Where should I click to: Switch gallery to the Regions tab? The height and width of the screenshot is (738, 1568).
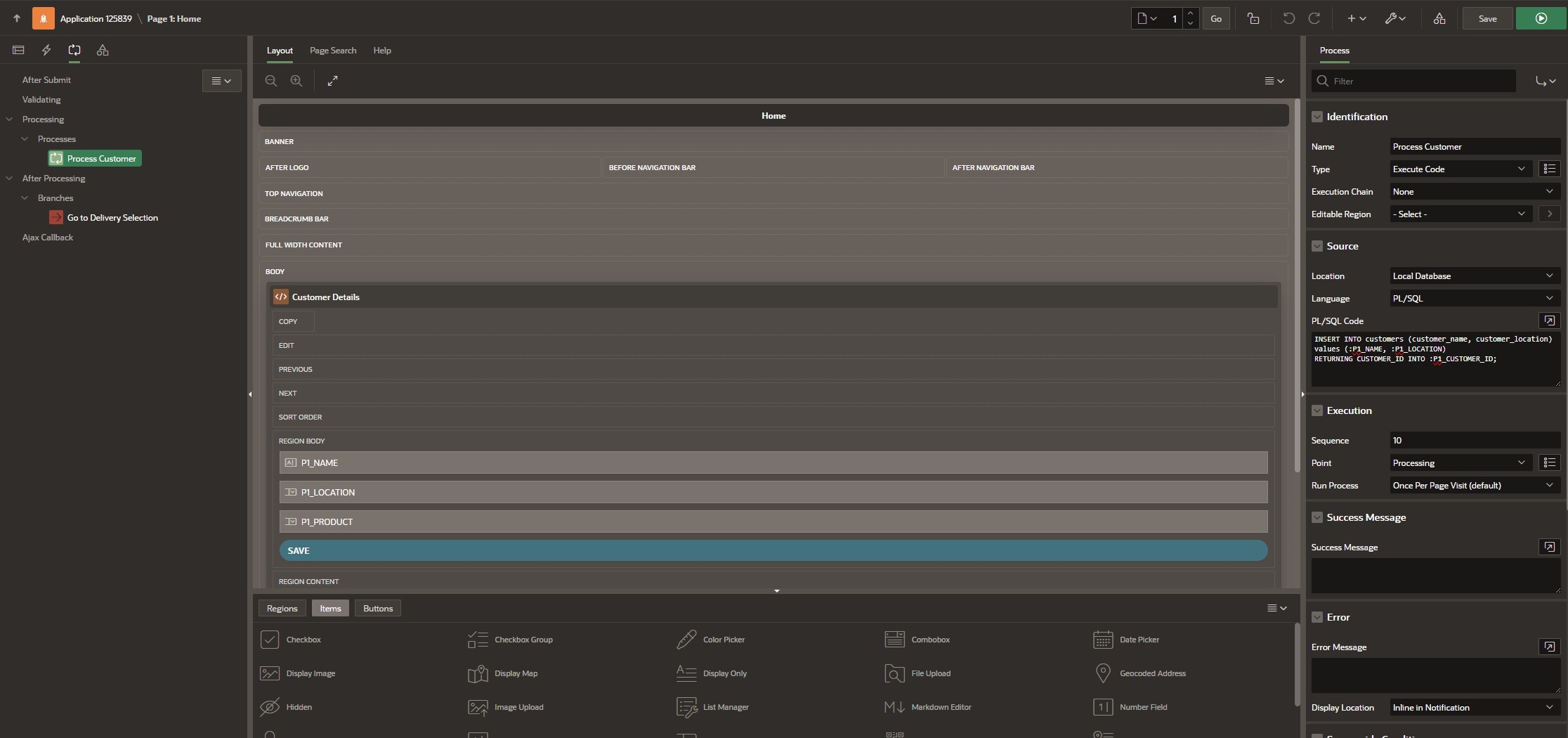tap(282, 609)
